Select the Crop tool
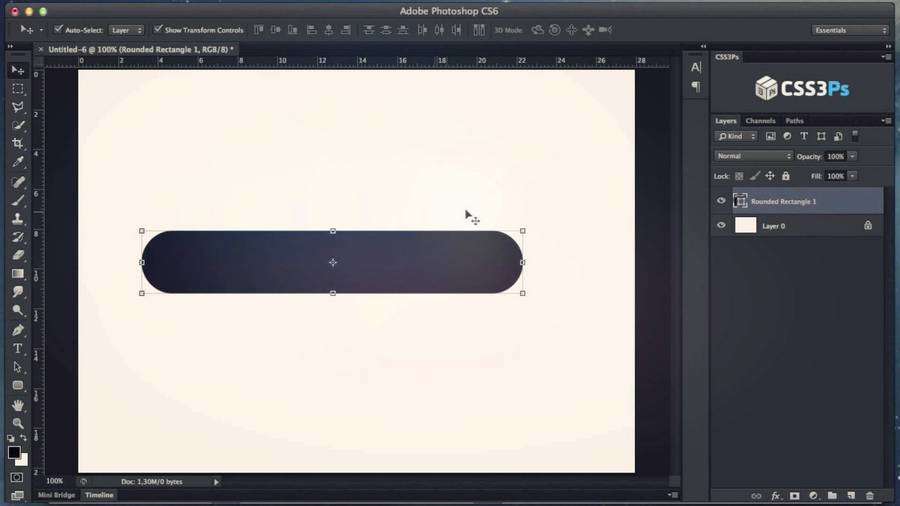The image size is (900, 506). pos(18,143)
